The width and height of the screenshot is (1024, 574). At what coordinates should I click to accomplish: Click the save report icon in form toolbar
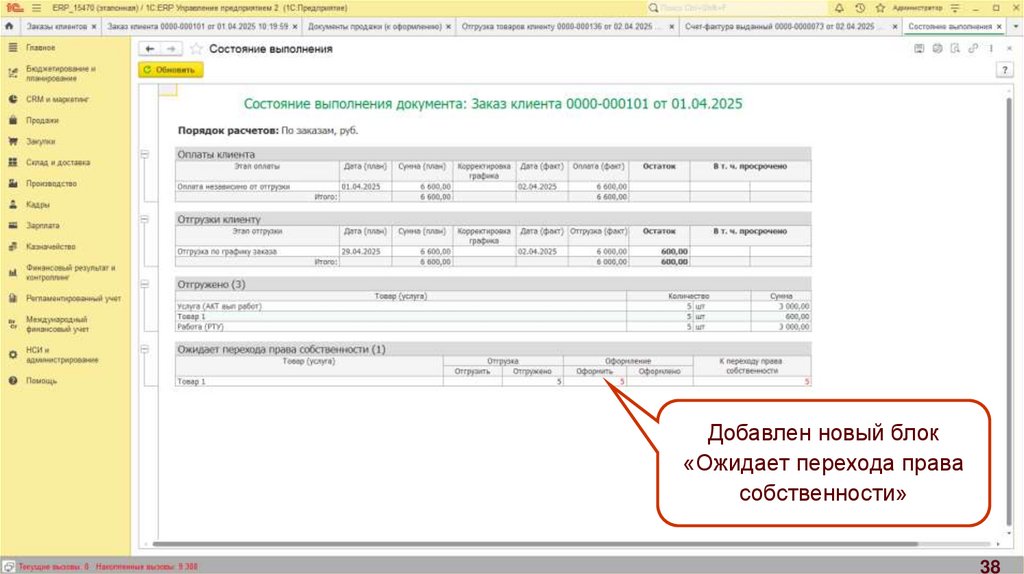[919, 48]
